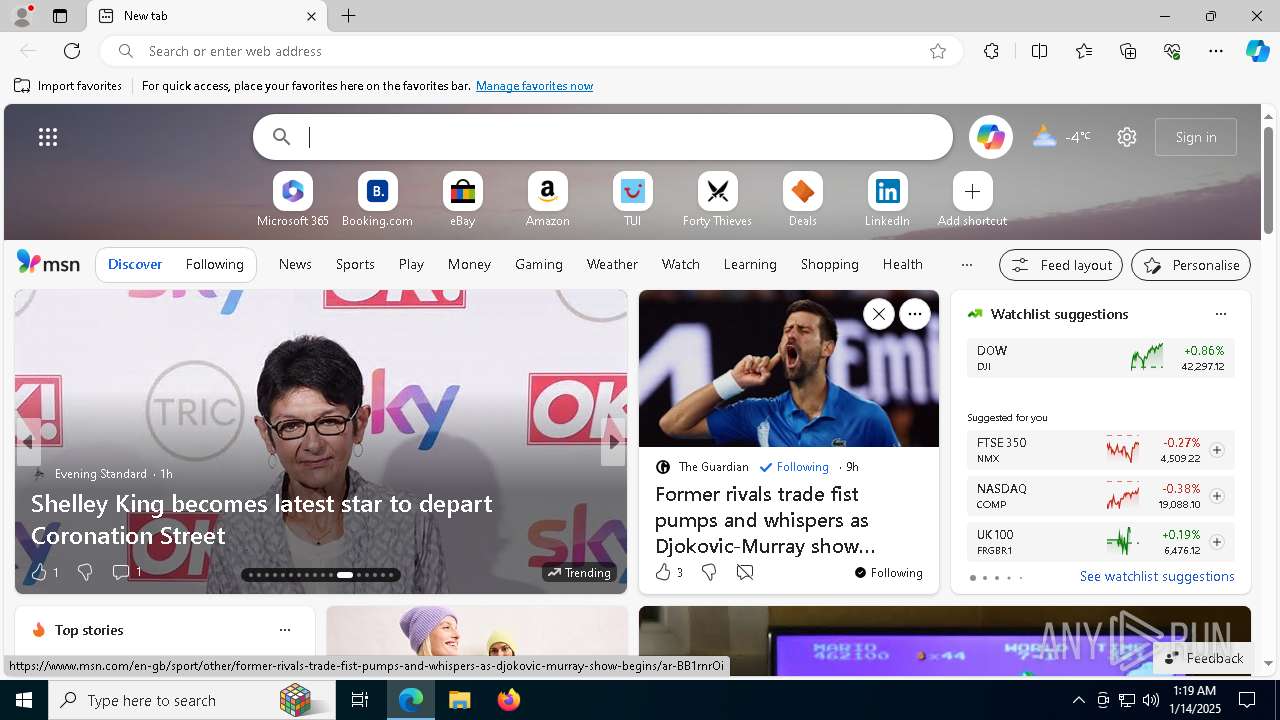Click the Following pill on Djokovic card

(x=888, y=573)
